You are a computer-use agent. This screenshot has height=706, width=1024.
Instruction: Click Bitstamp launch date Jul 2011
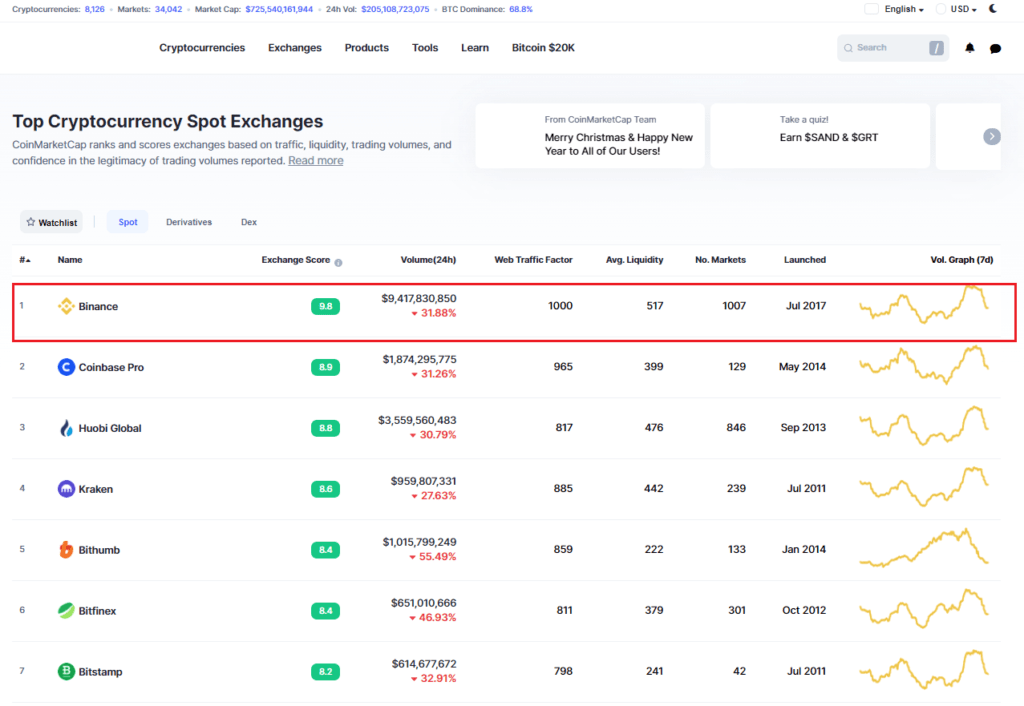[x=806, y=671]
